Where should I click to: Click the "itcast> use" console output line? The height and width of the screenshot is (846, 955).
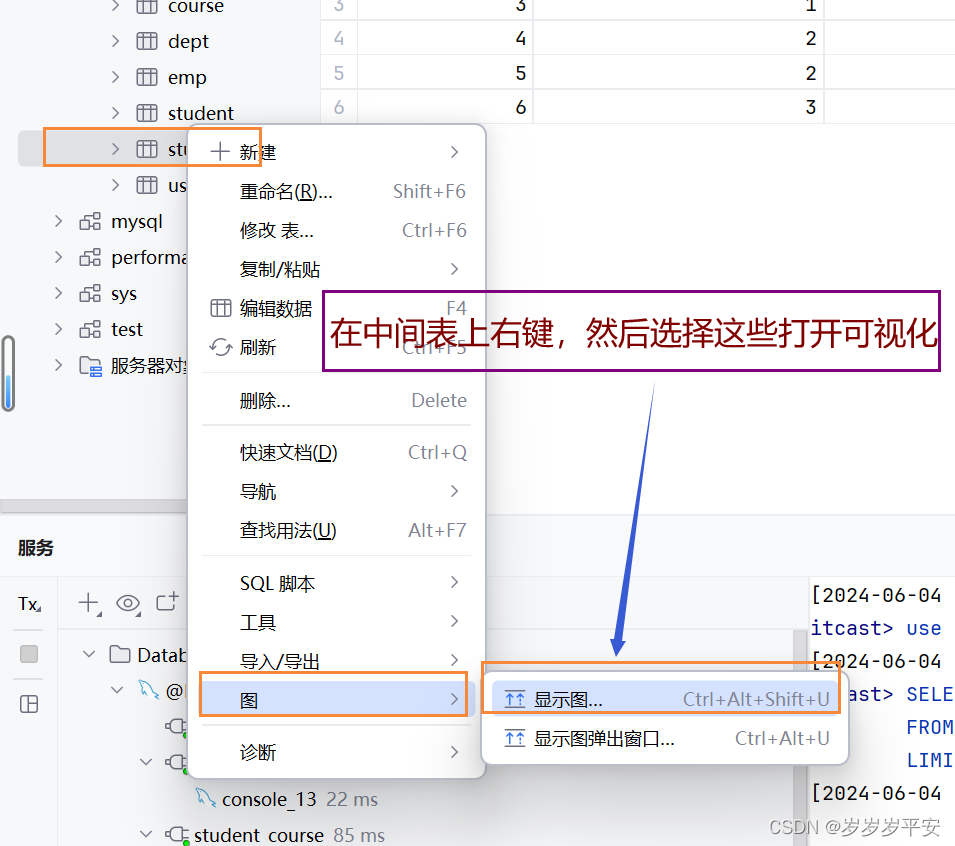[876, 628]
